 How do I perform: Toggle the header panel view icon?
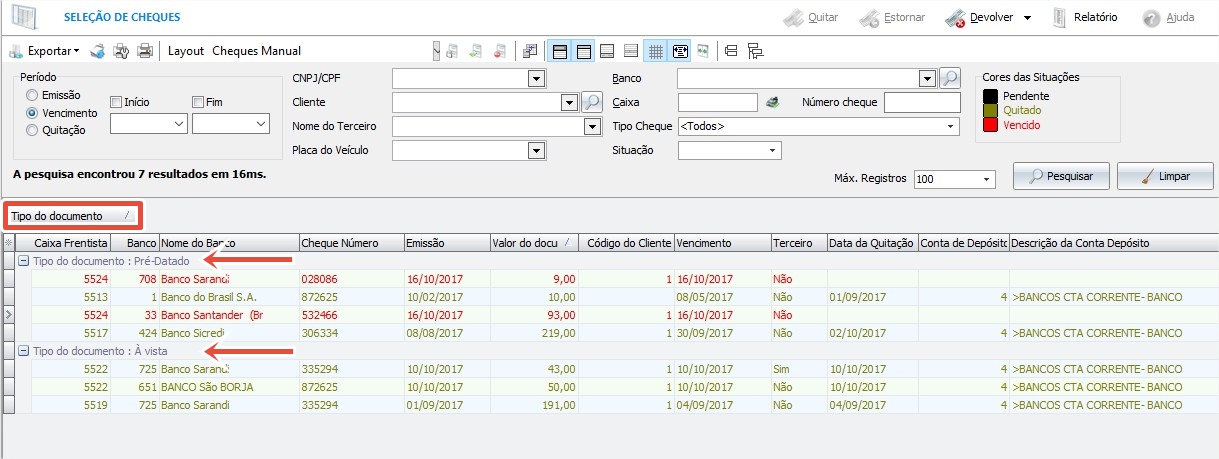583,50
